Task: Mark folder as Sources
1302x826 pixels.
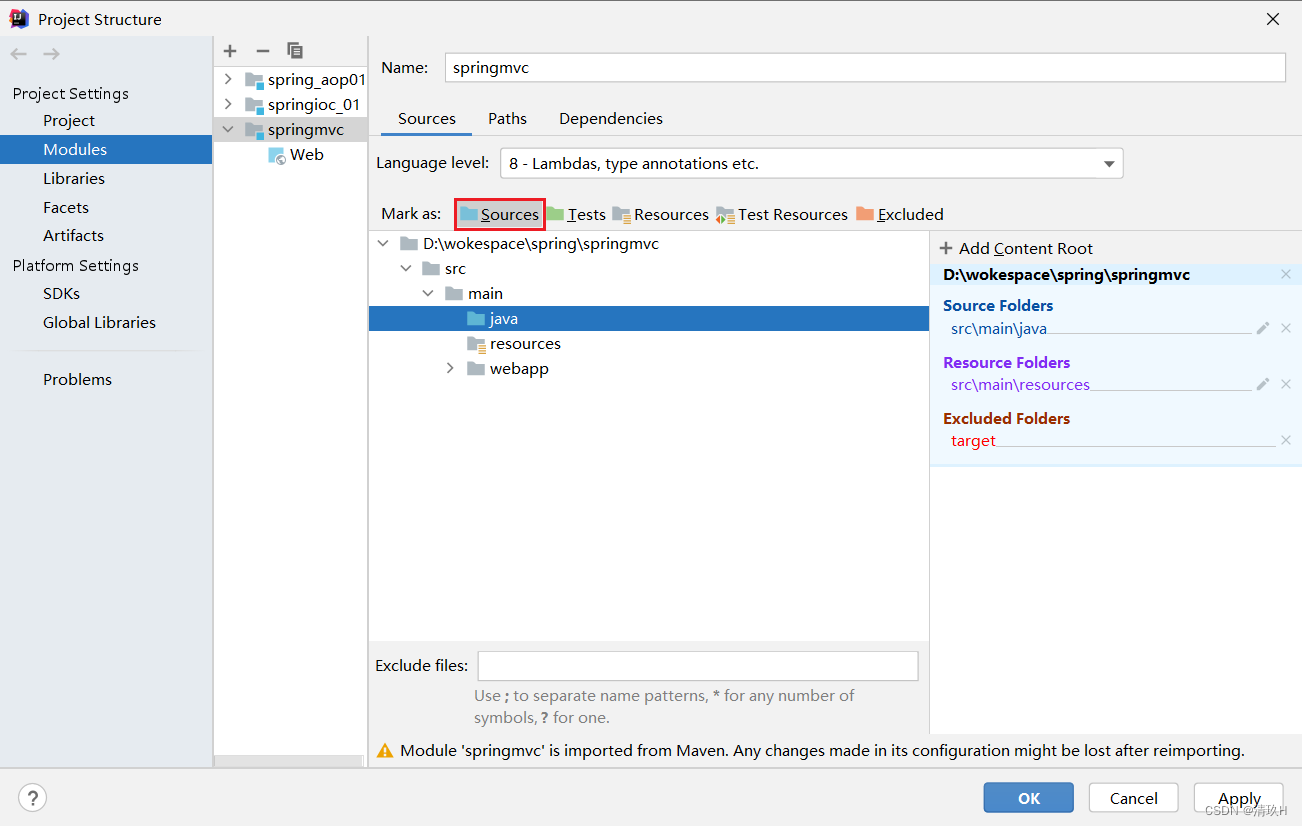Action: 499,214
